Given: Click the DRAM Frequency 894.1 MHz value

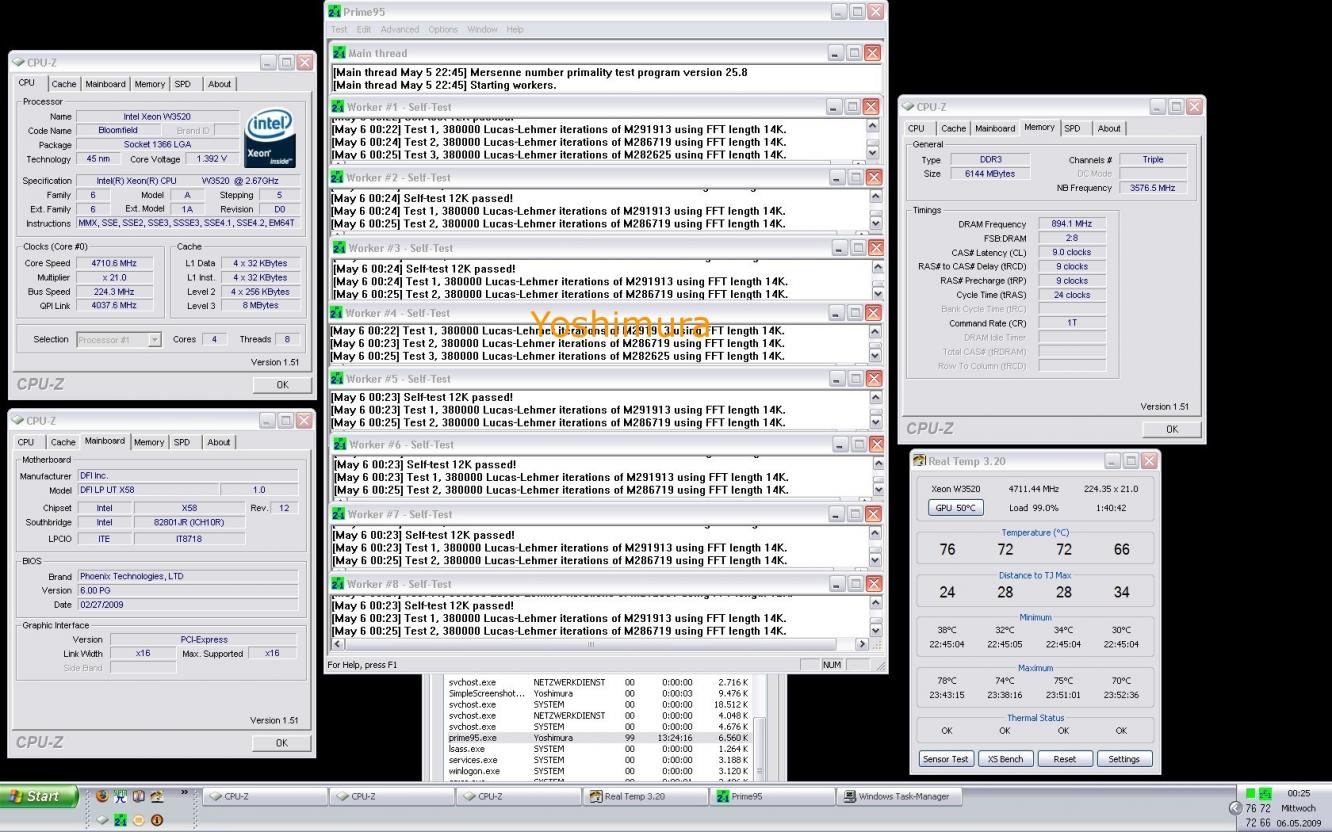Looking at the screenshot, I should click(1071, 224).
